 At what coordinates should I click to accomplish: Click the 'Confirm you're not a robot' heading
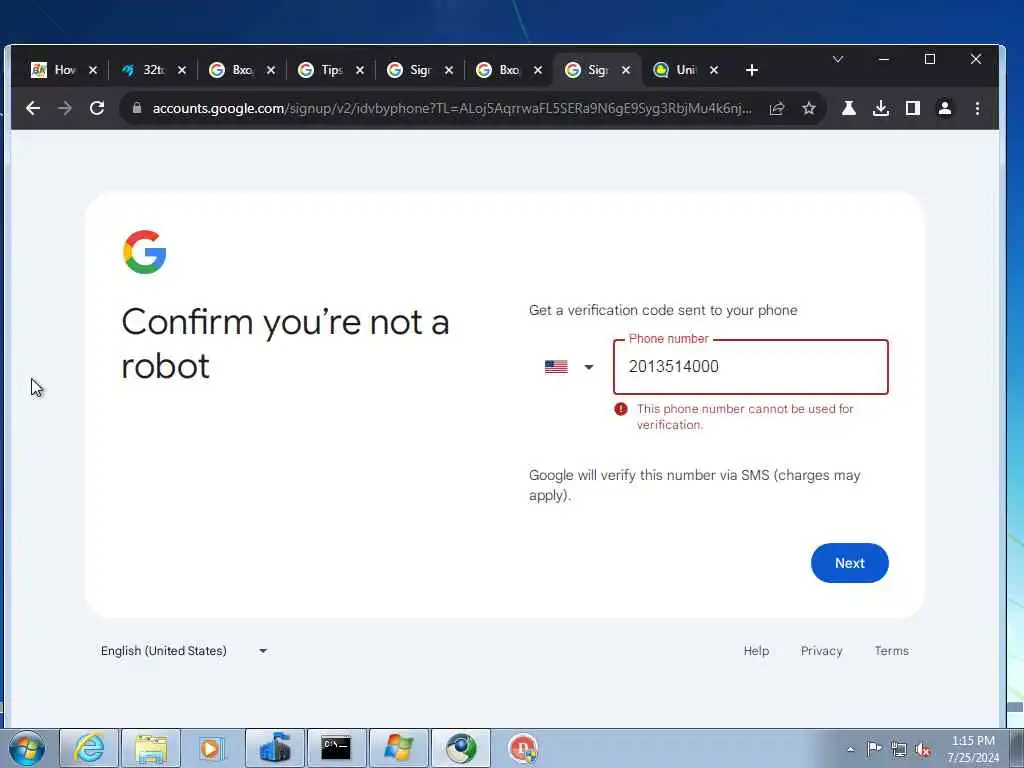(285, 344)
